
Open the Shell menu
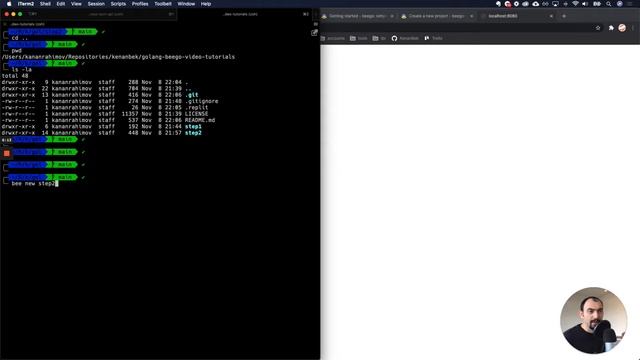coord(45,4)
